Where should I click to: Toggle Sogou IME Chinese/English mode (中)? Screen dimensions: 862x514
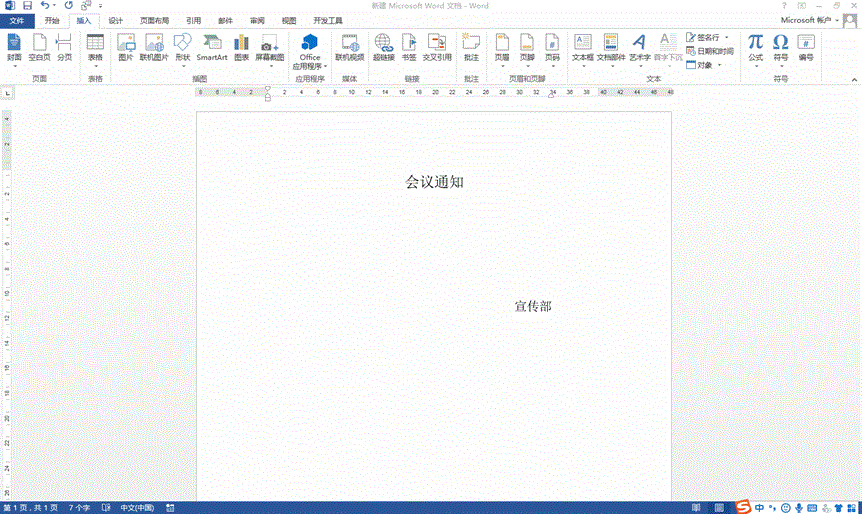tap(760, 506)
